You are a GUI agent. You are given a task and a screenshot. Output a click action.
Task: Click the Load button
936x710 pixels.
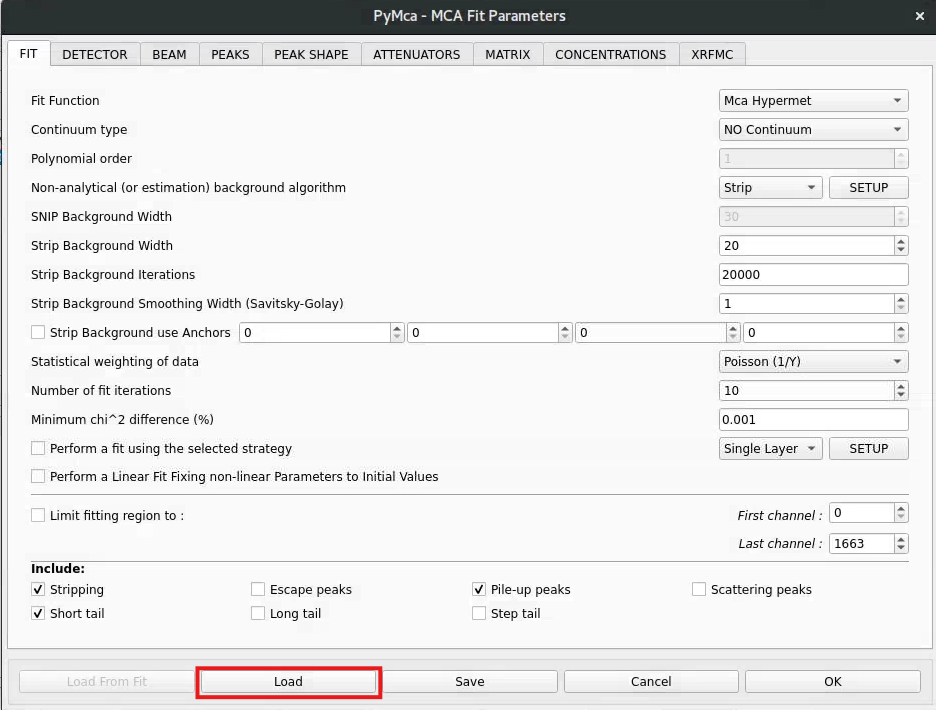(288, 681)
